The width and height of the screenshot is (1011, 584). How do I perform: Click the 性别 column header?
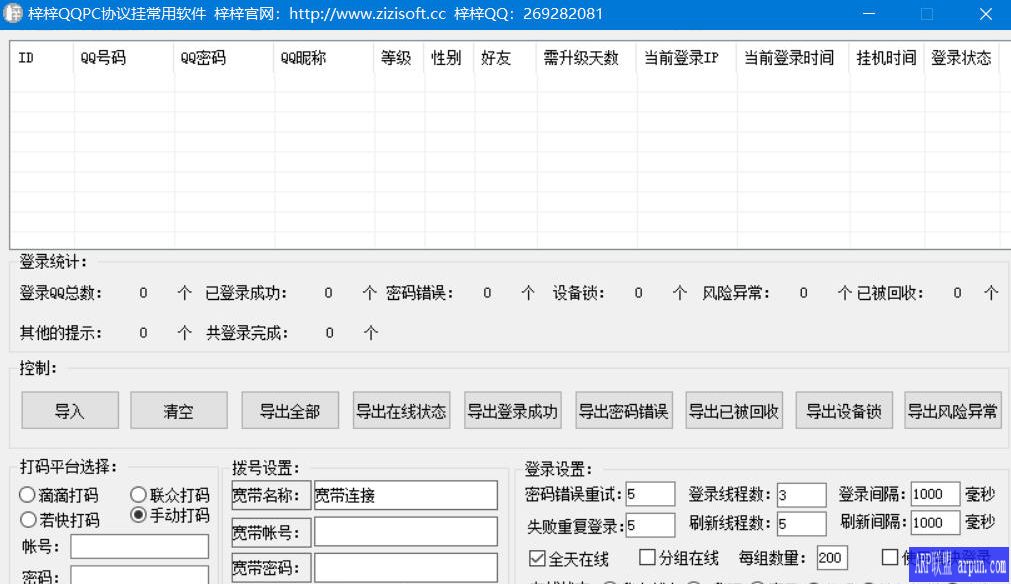point(449,58)
